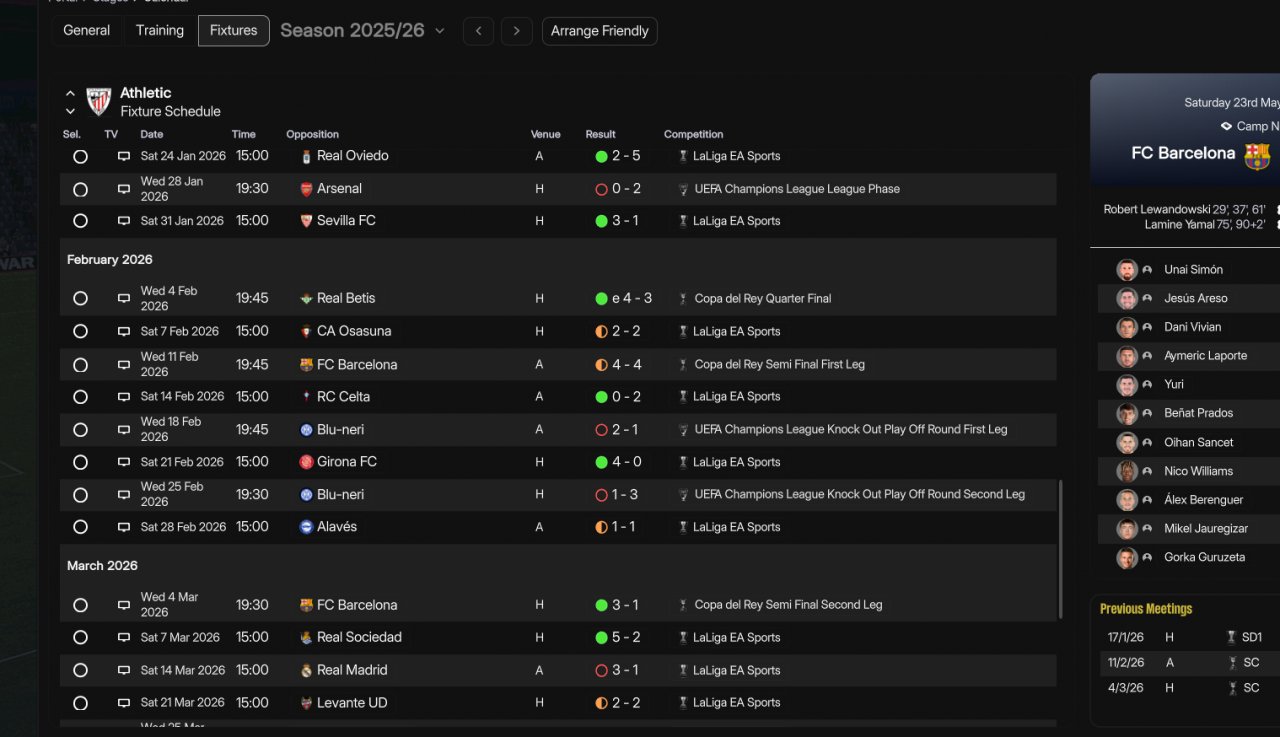Select the CA Osasuna fixture radio button
1280x737 pixels.
(80, 332)
